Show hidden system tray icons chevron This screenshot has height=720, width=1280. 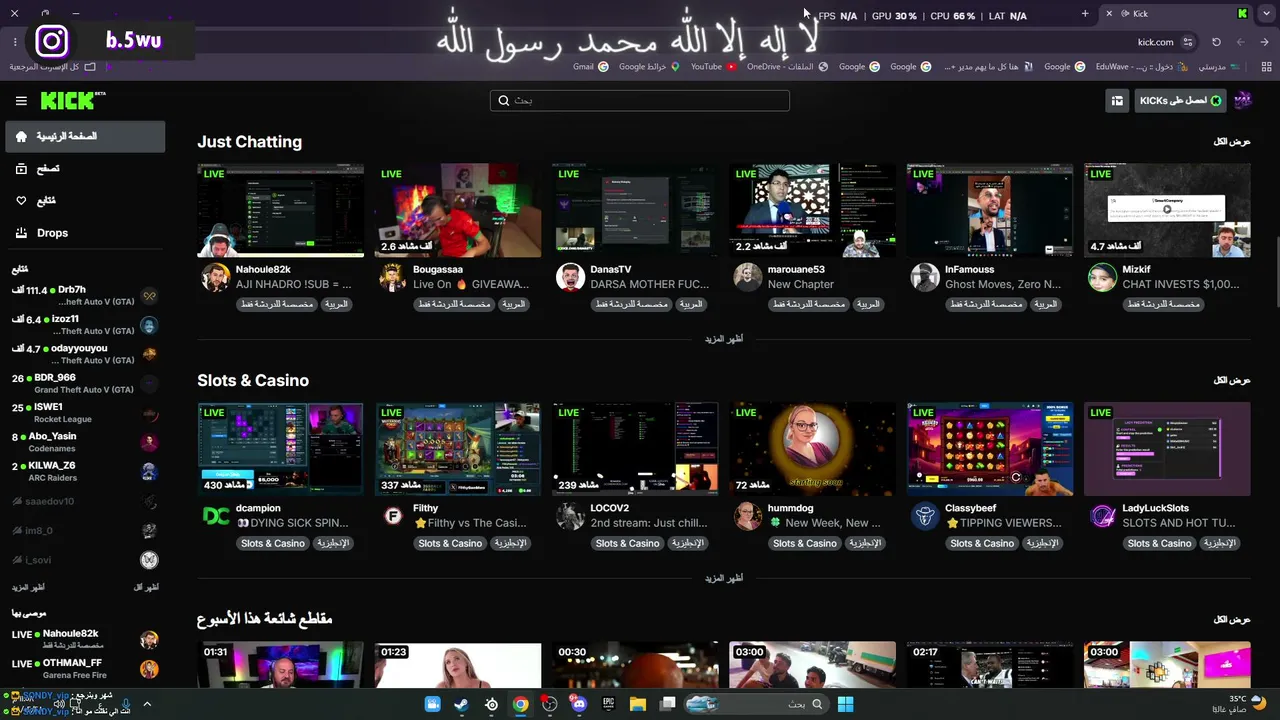(x=147, y=704)
